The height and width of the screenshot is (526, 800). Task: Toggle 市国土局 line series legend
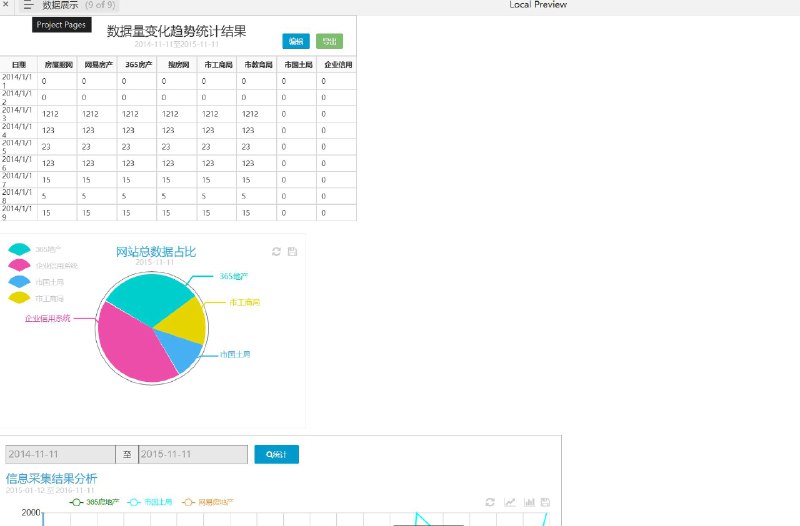pos(149,502)
